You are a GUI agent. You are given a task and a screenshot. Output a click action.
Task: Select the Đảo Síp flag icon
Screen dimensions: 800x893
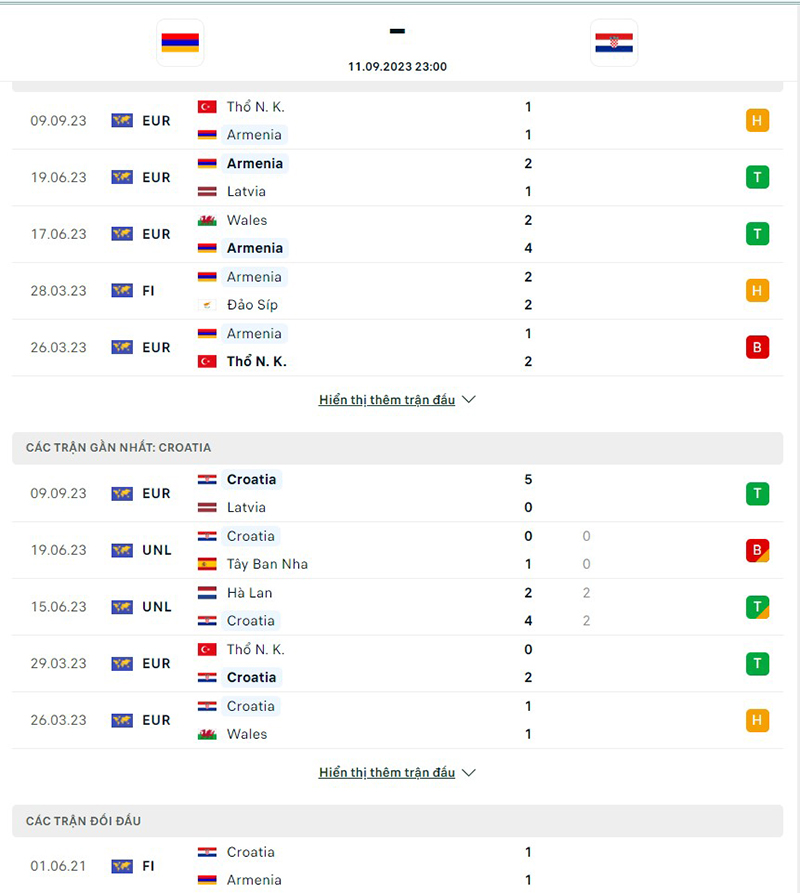(x=206, y=304)
